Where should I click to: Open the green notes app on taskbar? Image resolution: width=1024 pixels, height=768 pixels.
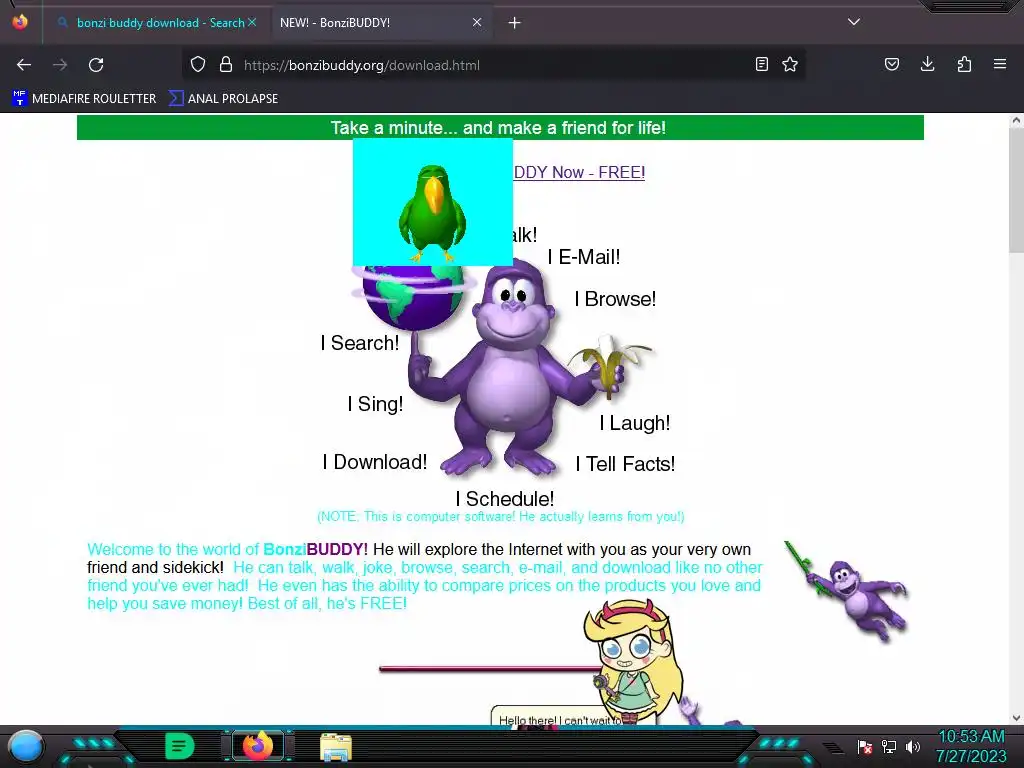click(x=180, y=746)
